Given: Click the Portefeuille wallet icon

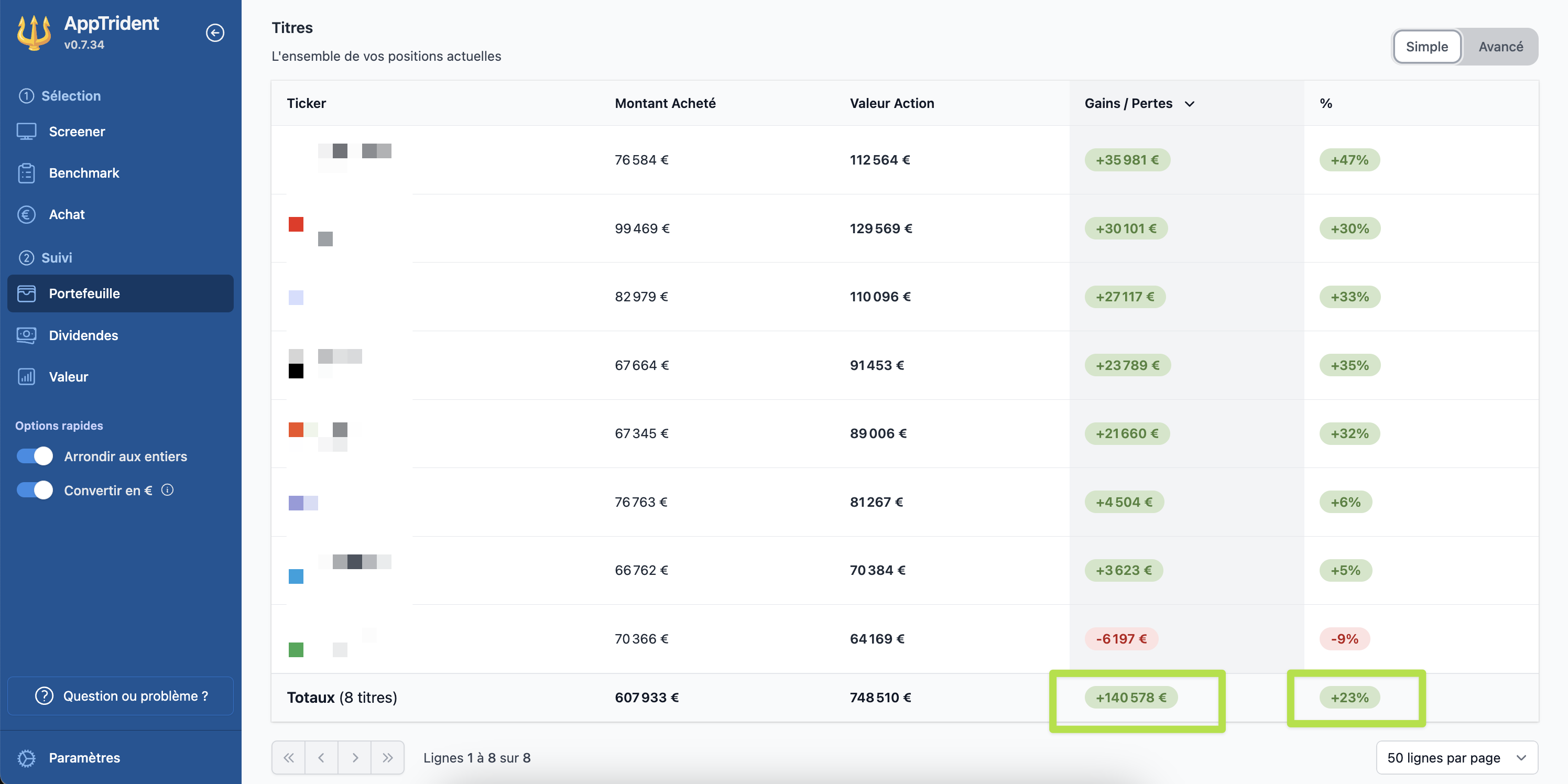Looking at the screenshot, I should [26, 293].
